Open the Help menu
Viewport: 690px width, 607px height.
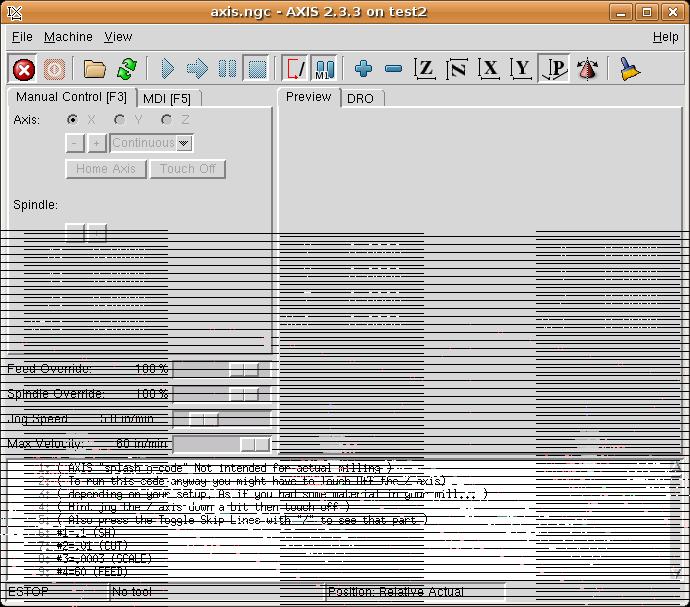(x=665, y=37)
